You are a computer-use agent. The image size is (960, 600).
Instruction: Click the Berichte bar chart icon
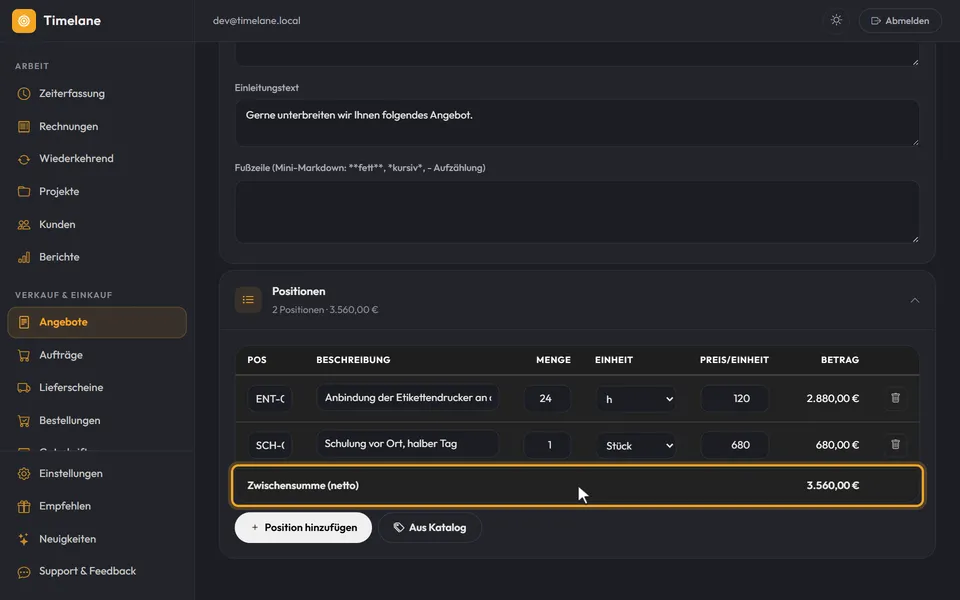tap(24, 257)
